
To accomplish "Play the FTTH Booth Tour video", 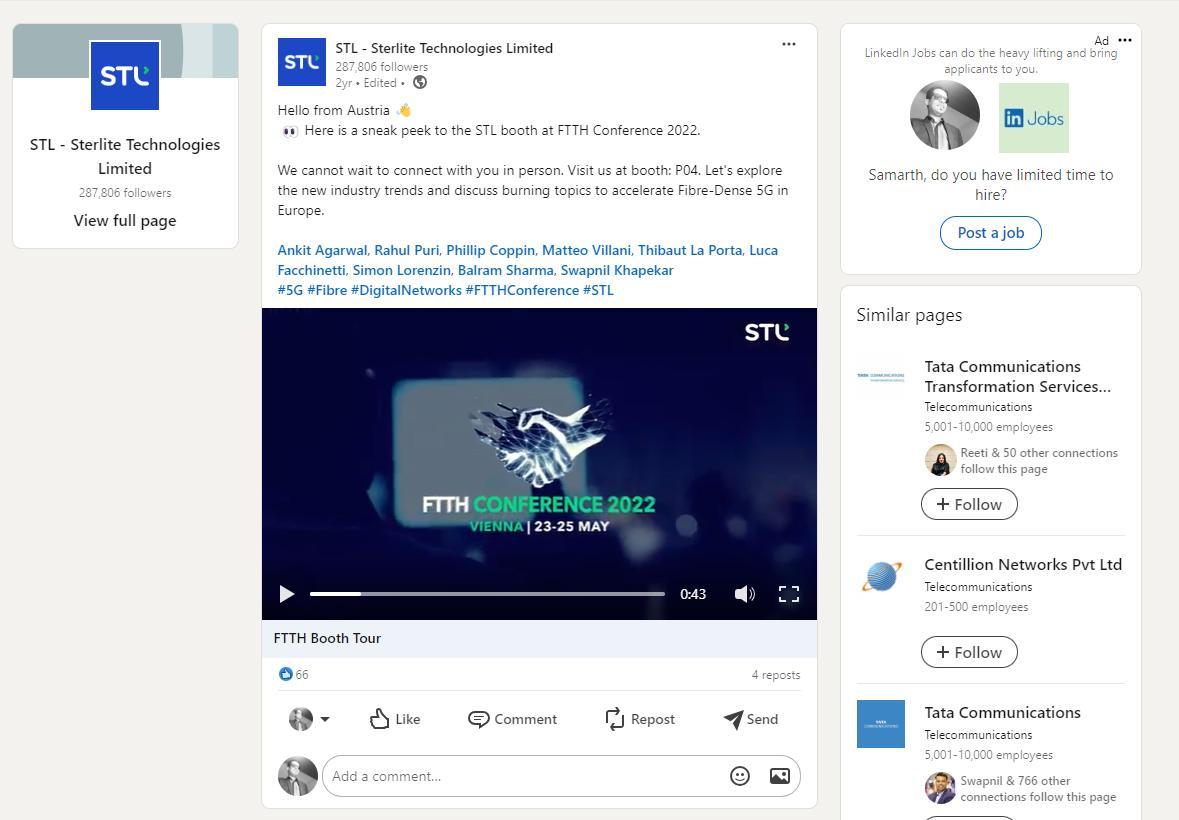I will point(286,594).
